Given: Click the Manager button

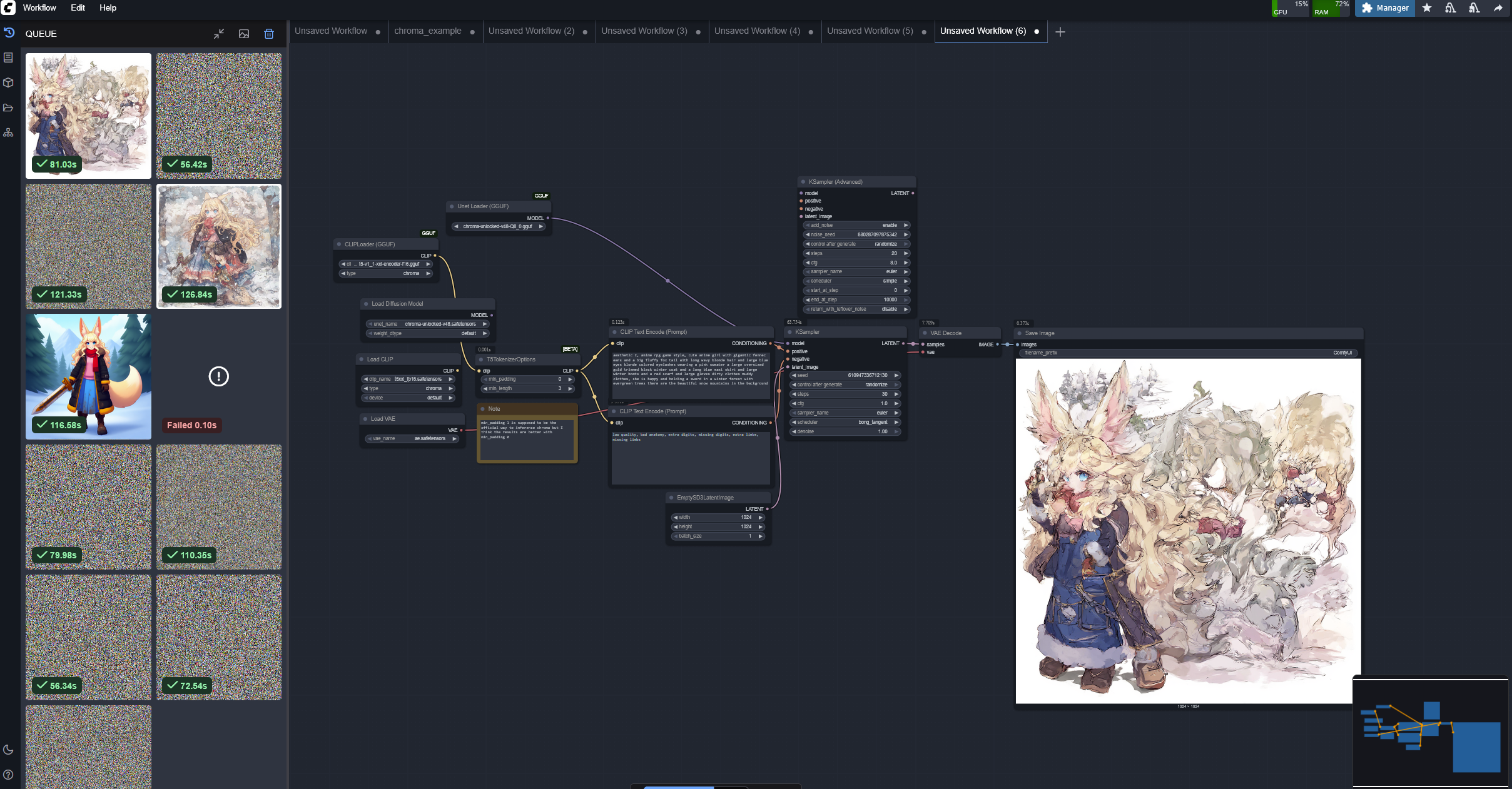Looking at the screenshot, I should [1385, 8].
